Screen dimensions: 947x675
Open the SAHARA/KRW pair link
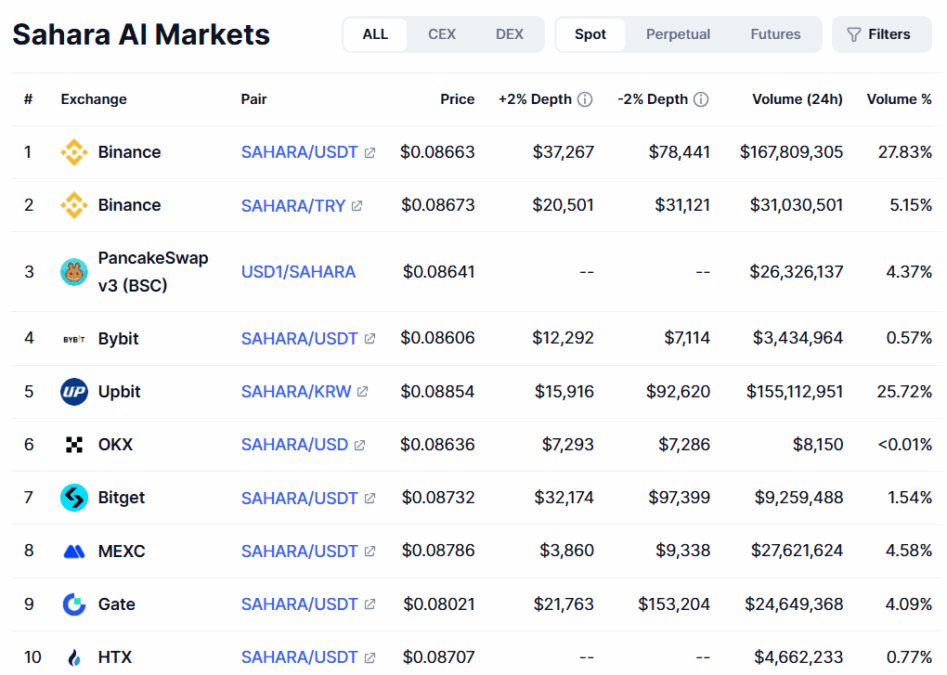(x=296, y=392)
